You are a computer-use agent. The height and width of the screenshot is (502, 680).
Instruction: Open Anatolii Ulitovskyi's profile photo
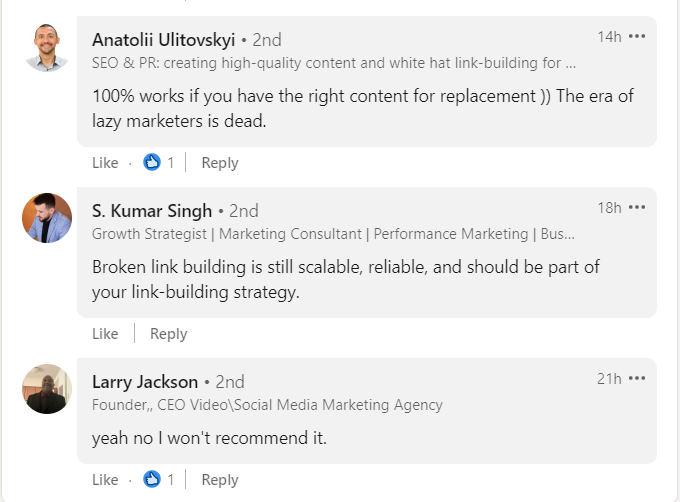coord(47,47)
